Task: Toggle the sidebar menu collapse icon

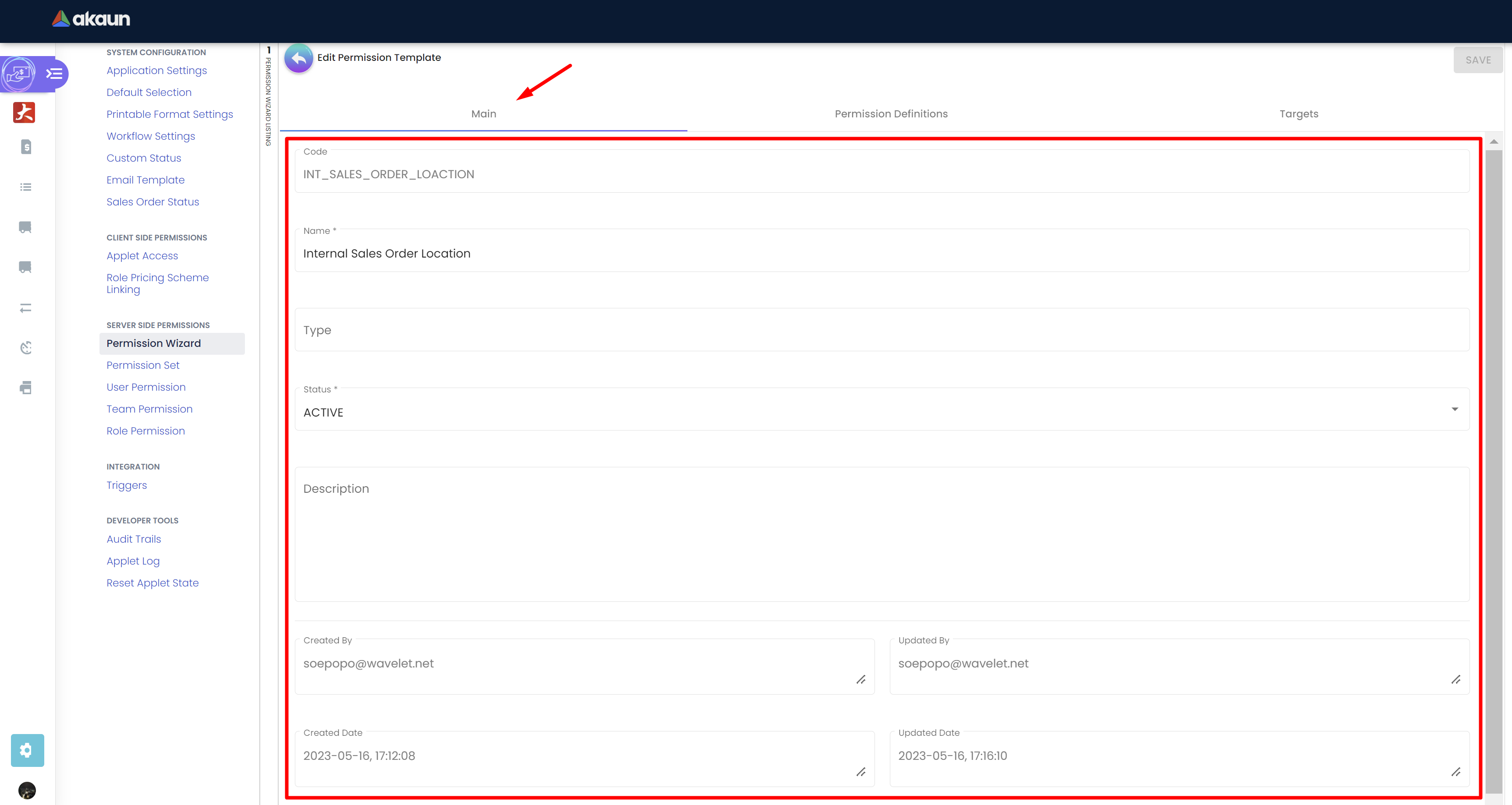Action: click(x=54, y=74)
